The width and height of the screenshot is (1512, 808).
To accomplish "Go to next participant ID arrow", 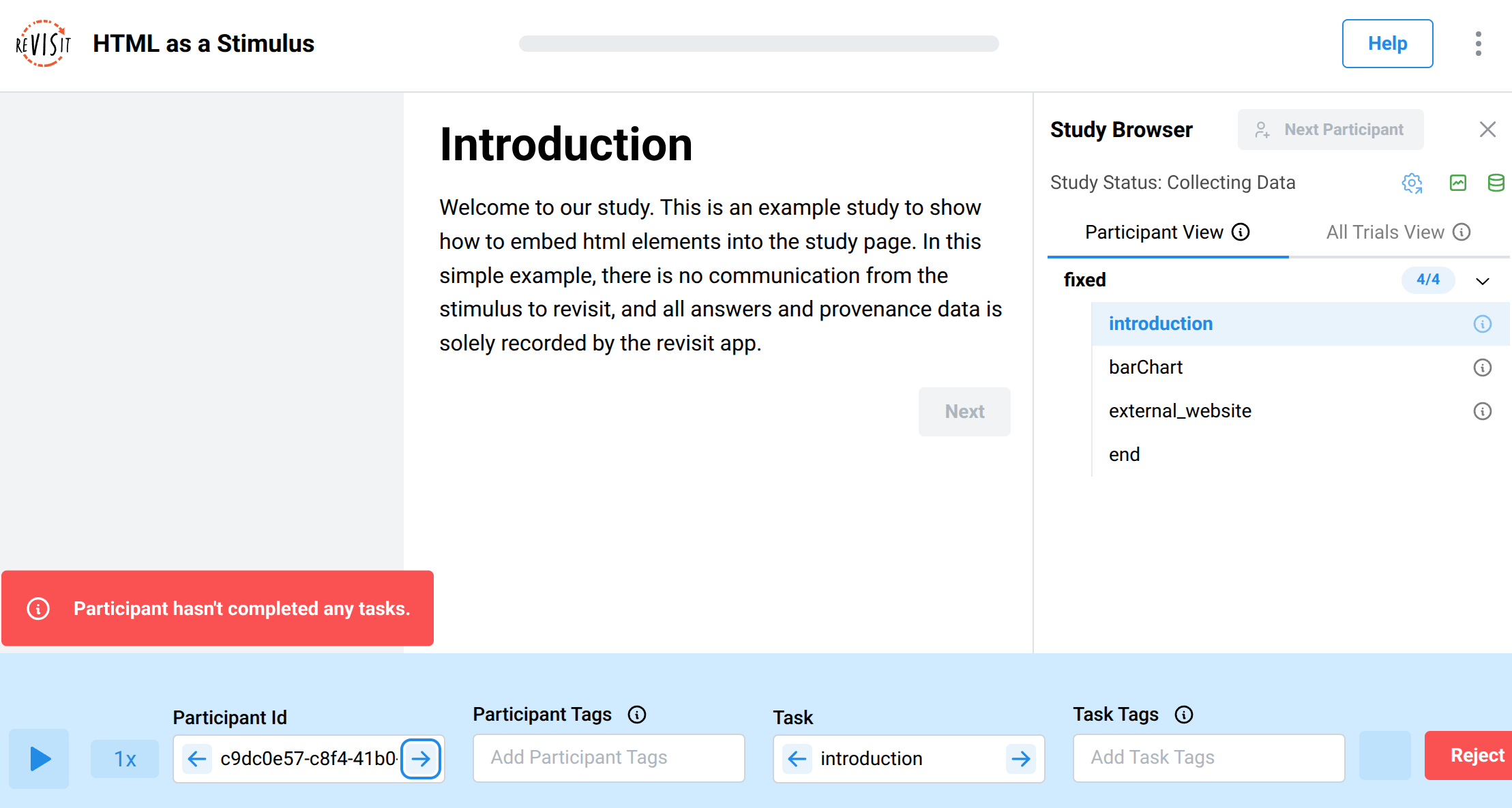I will coord(421,758).
